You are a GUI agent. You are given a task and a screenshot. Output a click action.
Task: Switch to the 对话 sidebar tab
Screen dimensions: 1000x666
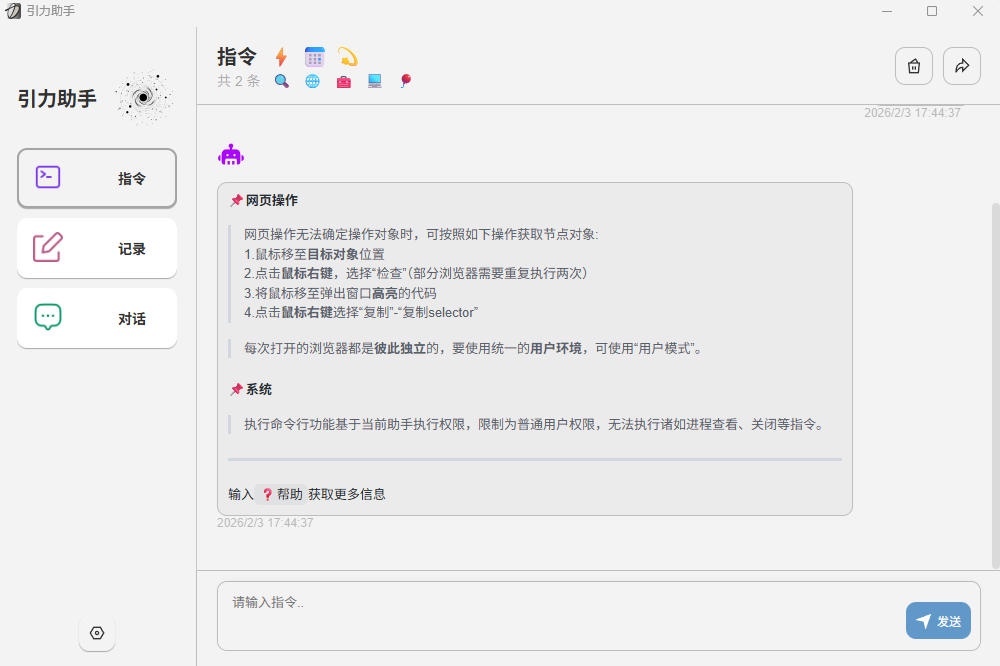coord(97,318)
